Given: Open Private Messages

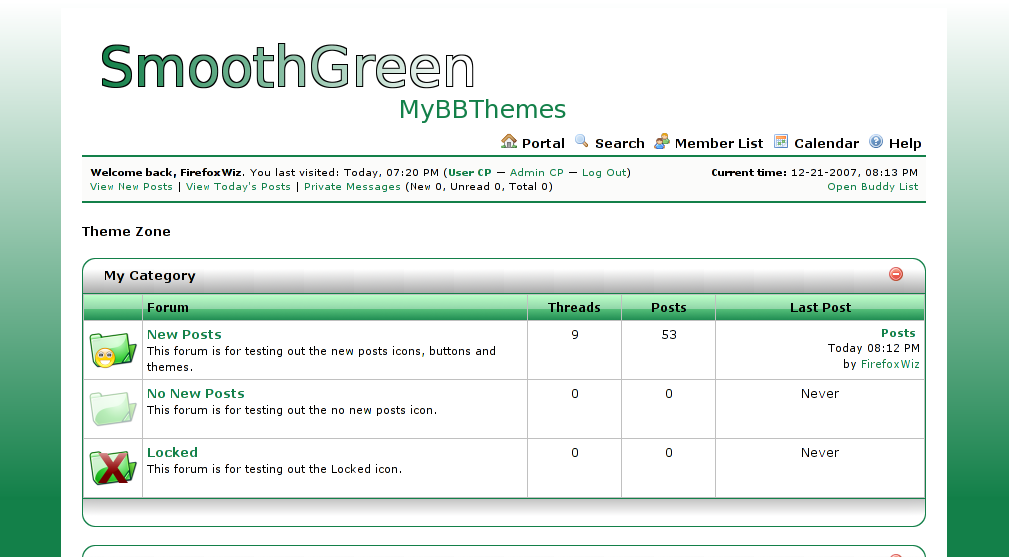Looking at the screenshot, I should [352, 186].
